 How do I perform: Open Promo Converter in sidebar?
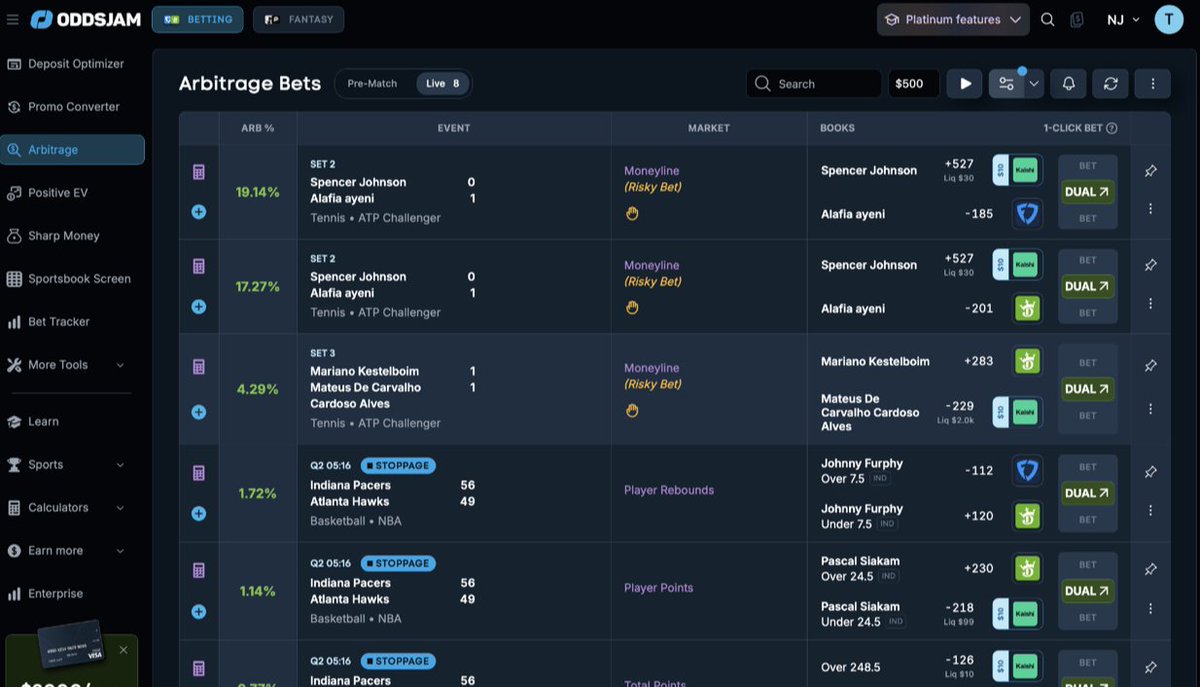pos(72,107)
